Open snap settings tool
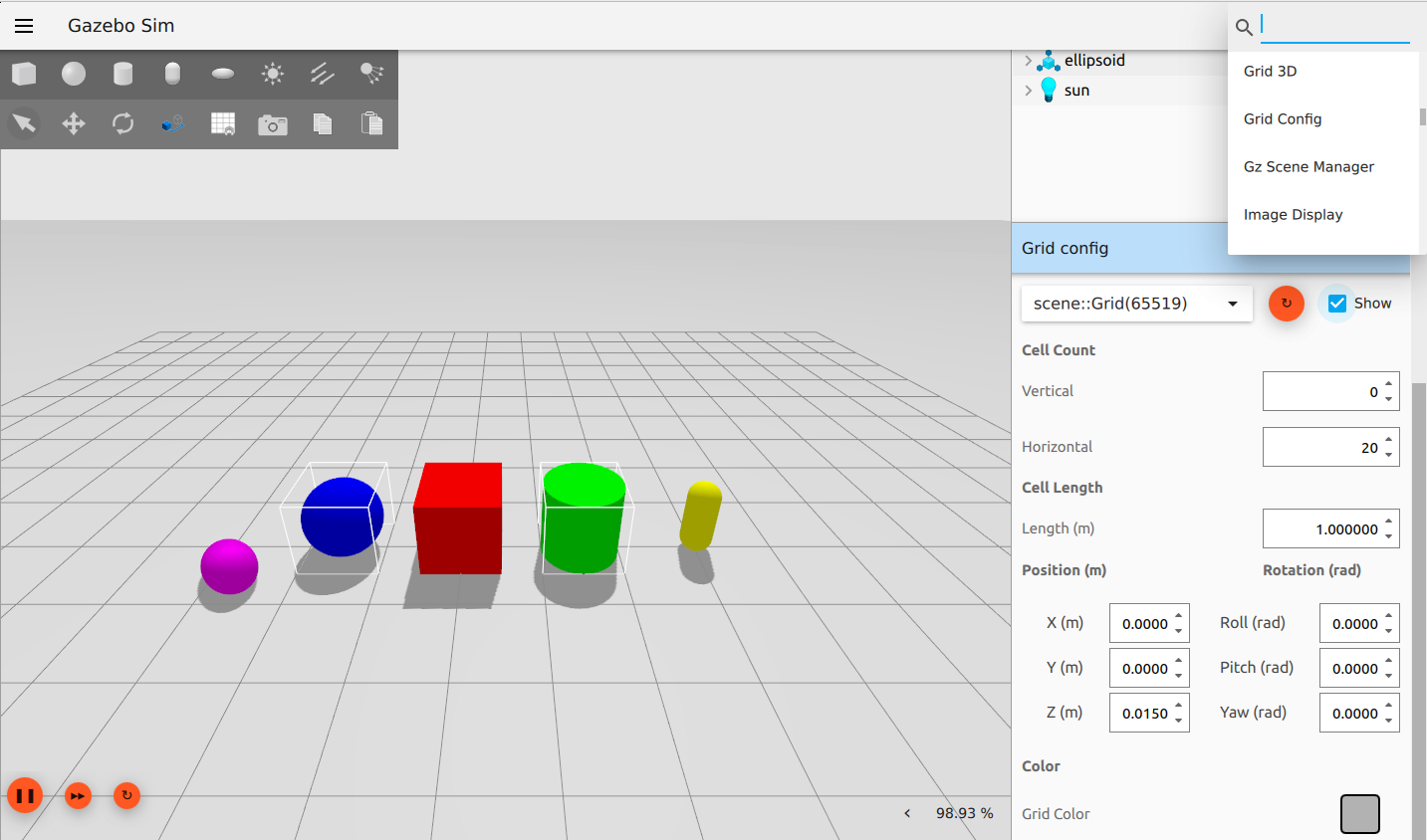Screen dimensions: 1427x840 coord(173,123)
